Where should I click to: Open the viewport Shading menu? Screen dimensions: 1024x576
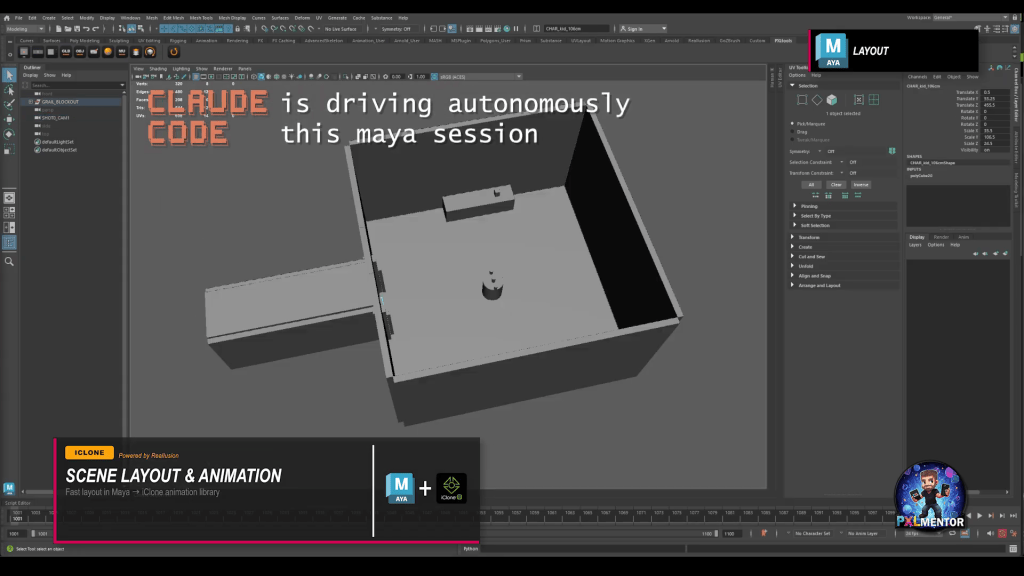point(158,69)
